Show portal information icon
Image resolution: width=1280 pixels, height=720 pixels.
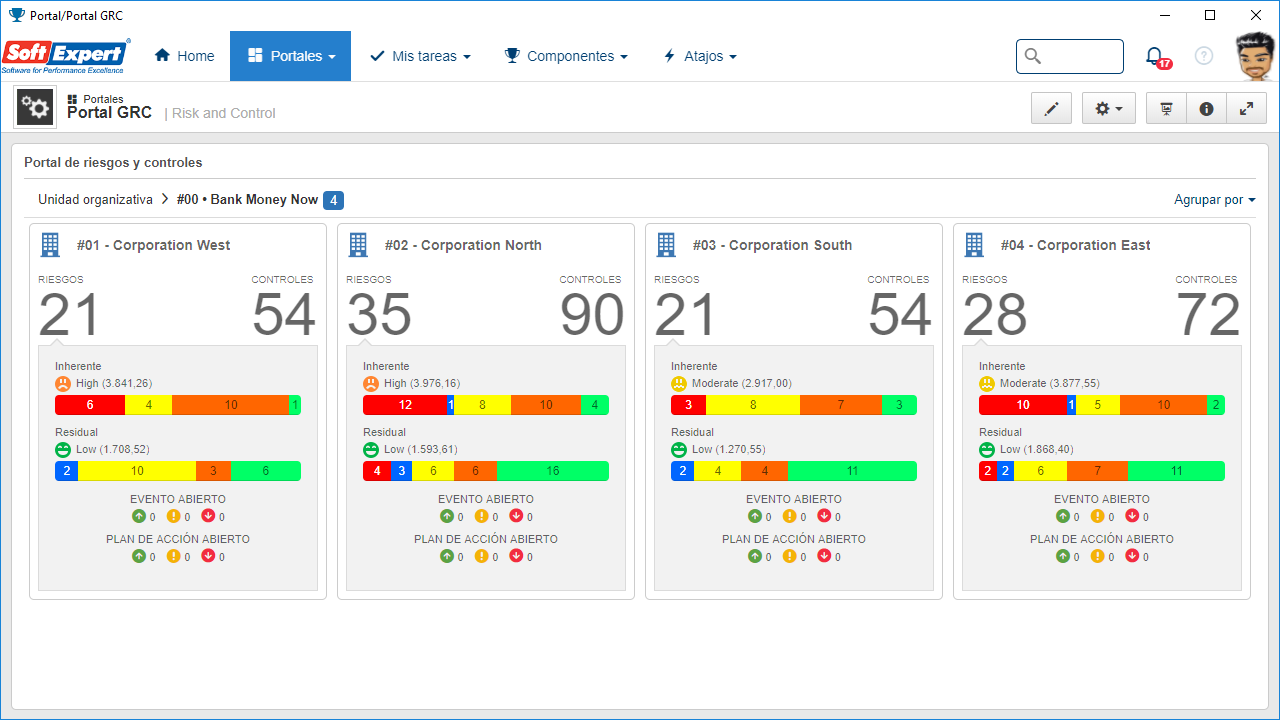[1206, 108]
